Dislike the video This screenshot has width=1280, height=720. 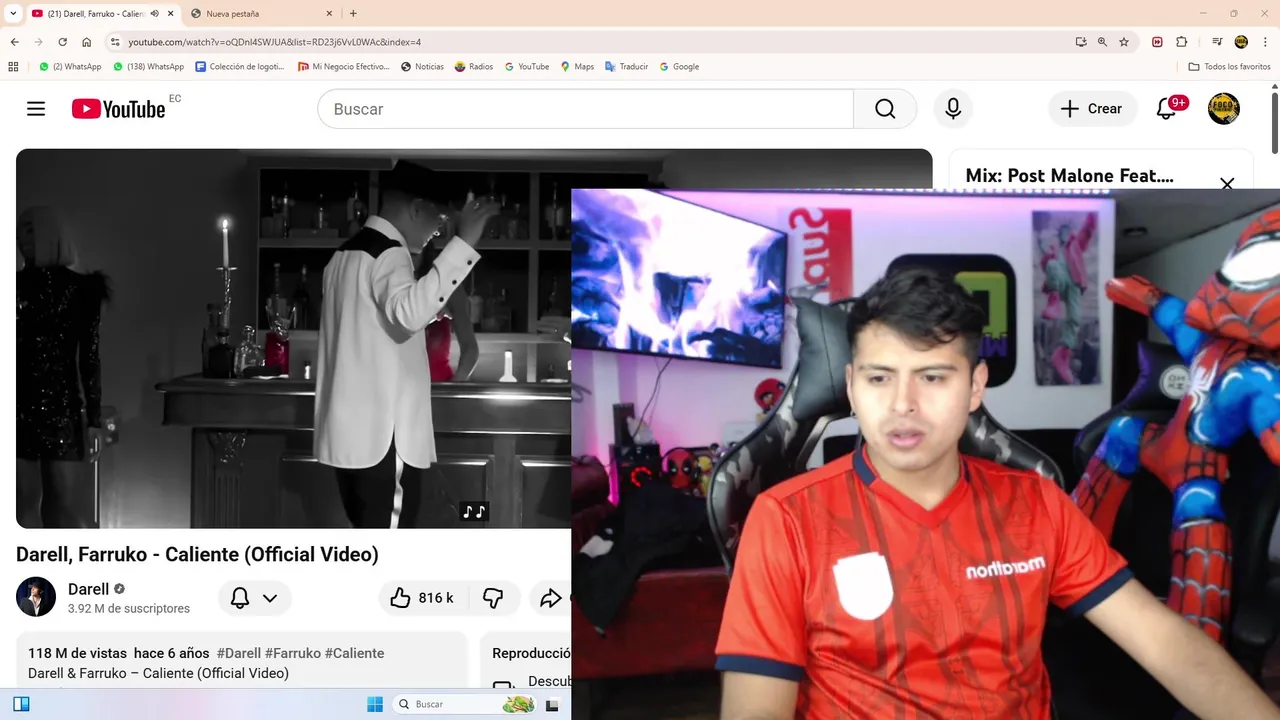493,598
